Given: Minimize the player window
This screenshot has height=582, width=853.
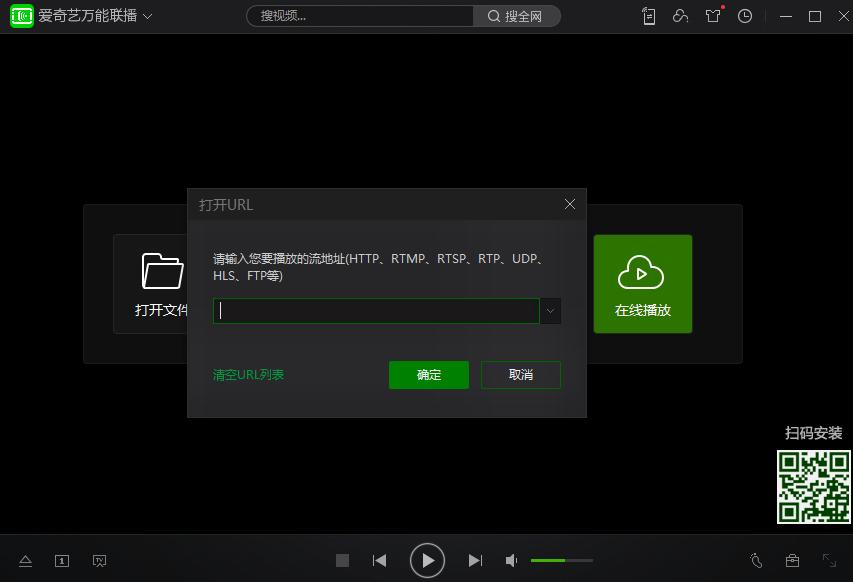Looking at the screenshot, I should tap(786, 16).
